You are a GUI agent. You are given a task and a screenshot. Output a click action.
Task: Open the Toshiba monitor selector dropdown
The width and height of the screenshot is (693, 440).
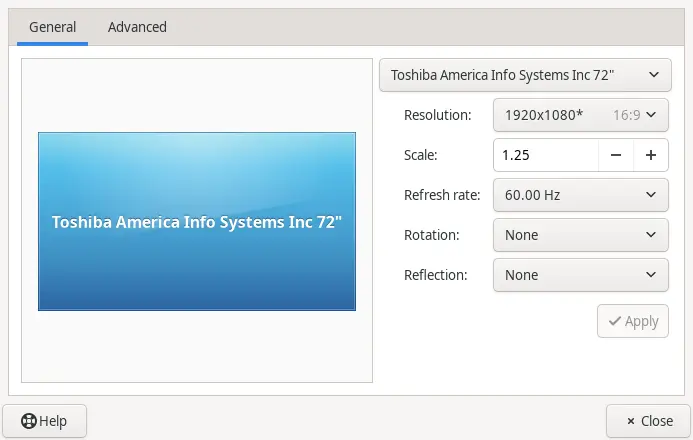point(524,74)
